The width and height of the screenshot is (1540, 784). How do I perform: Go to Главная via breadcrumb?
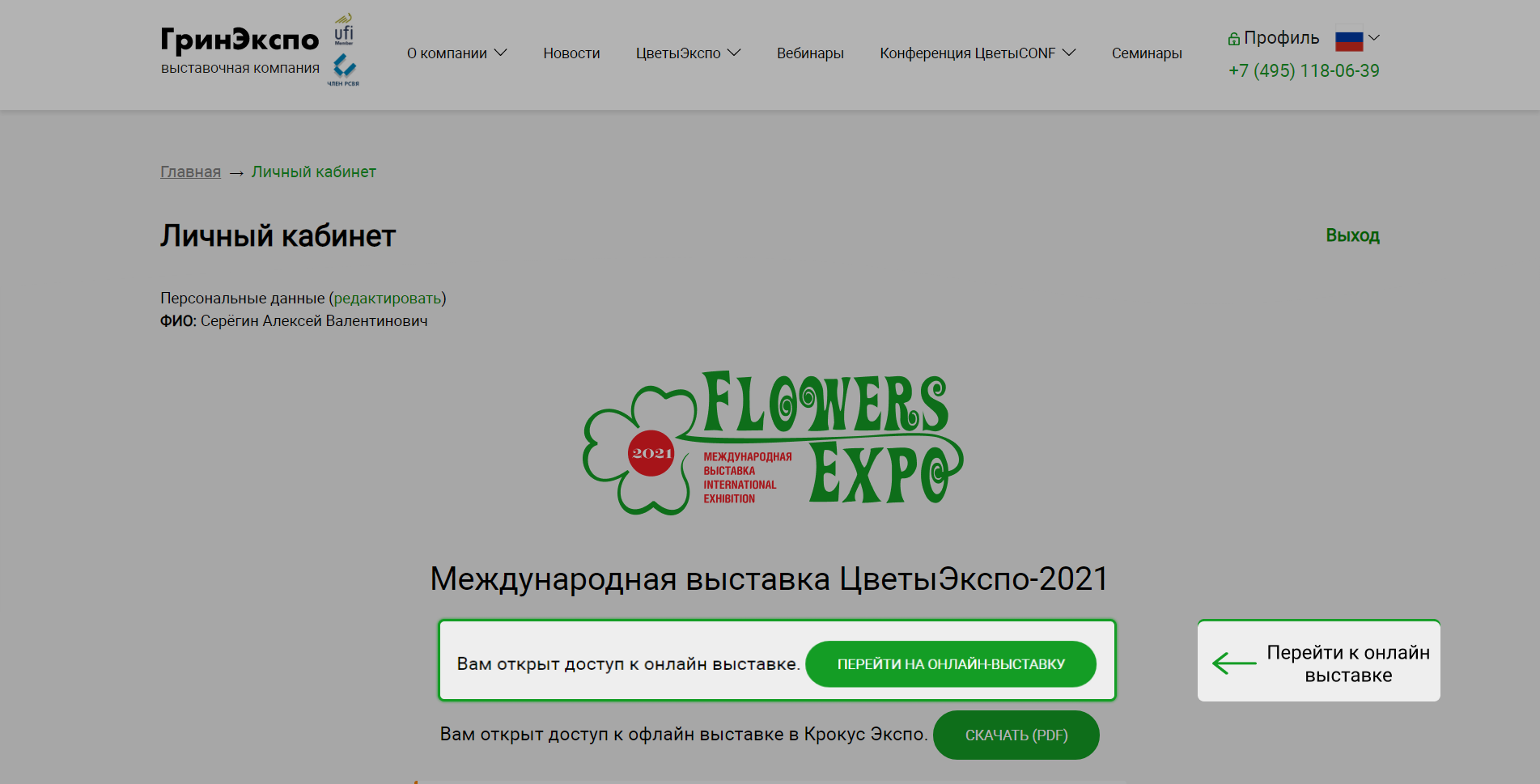pos(190,172)
